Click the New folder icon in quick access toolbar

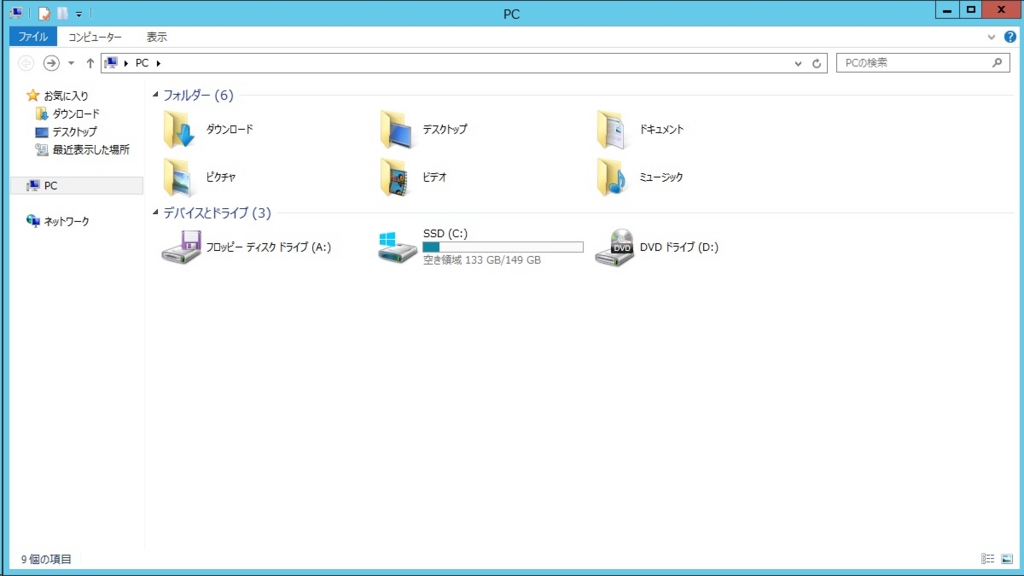(62, 13)
